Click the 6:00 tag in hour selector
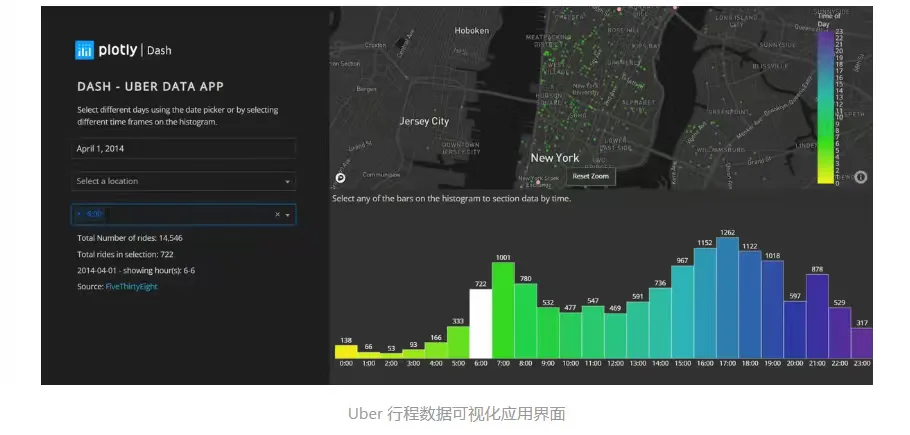Viewport: 910px width, 435px height. pyautogui.click(x=91, y=214)
